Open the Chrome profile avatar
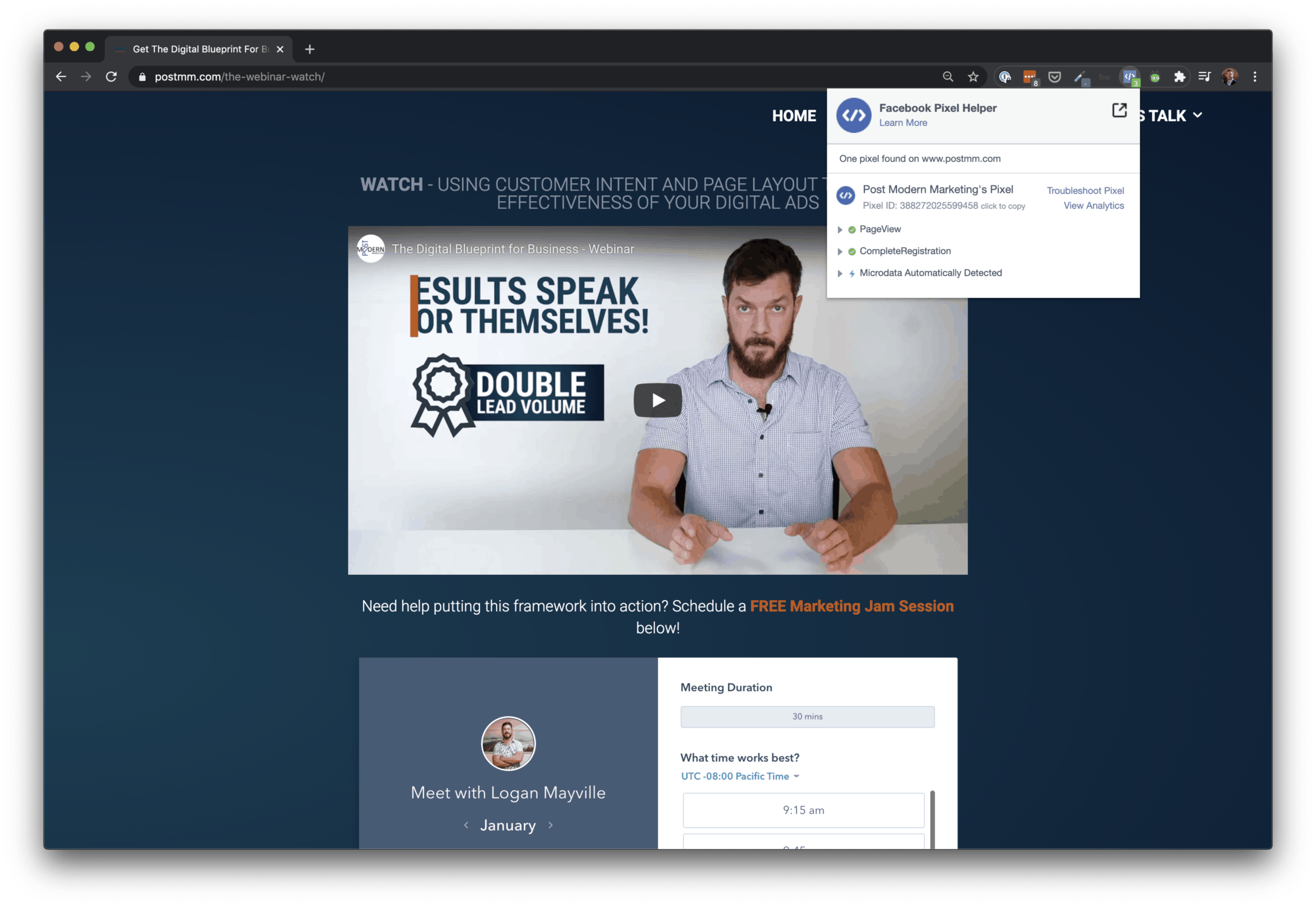This screenshot has height=907, width=1316. point(1230,76)
